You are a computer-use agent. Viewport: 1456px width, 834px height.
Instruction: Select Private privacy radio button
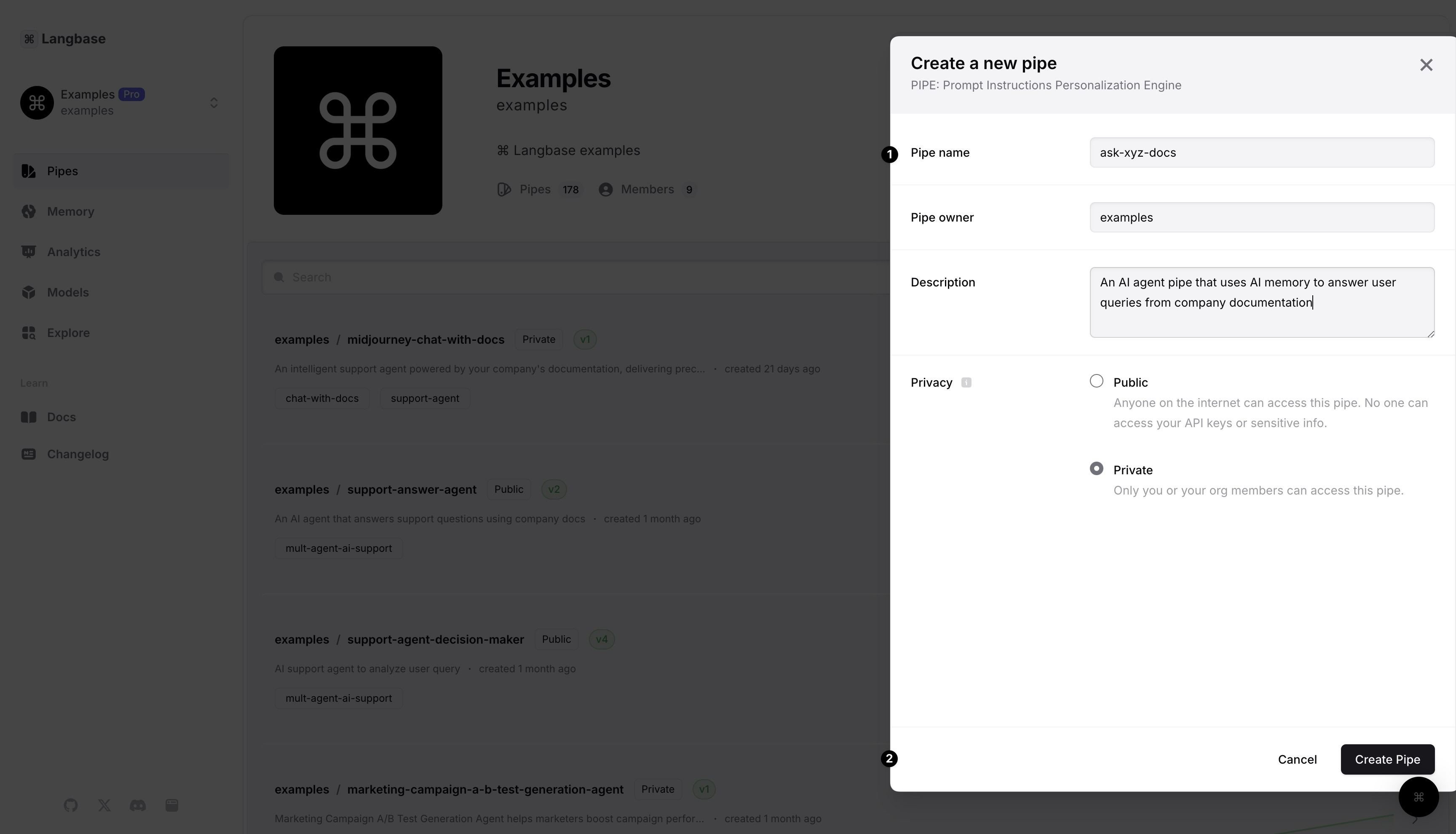click(1097, 468)
